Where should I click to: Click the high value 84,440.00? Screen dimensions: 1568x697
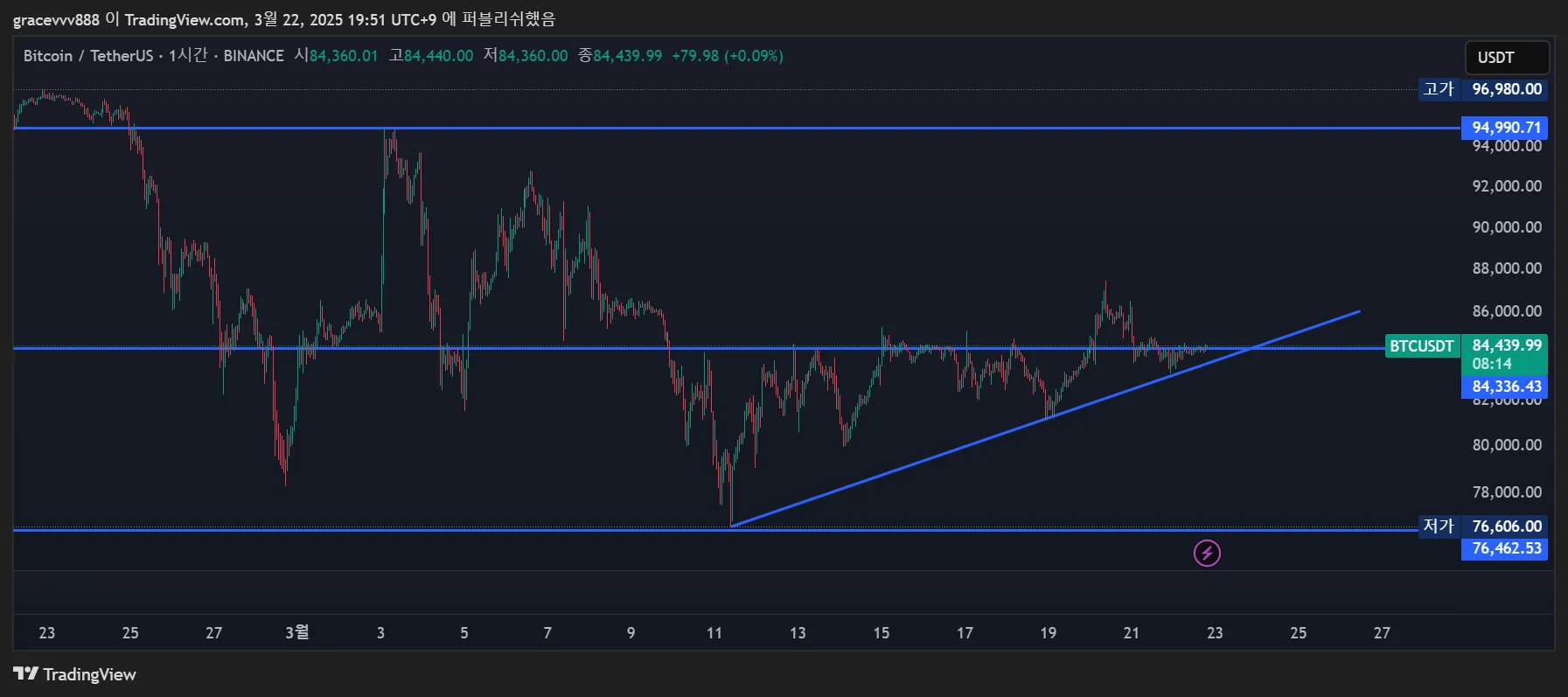[438, 56]
